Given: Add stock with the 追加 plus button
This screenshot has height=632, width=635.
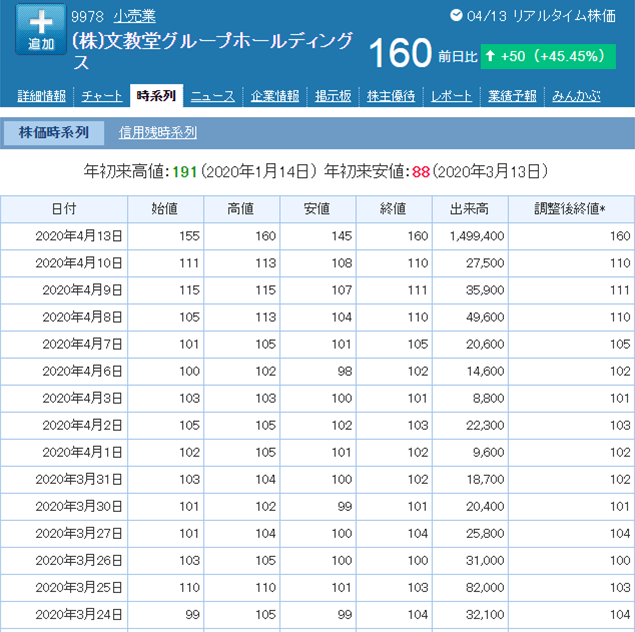Looking at the screenshot, I should pos(40,29).
